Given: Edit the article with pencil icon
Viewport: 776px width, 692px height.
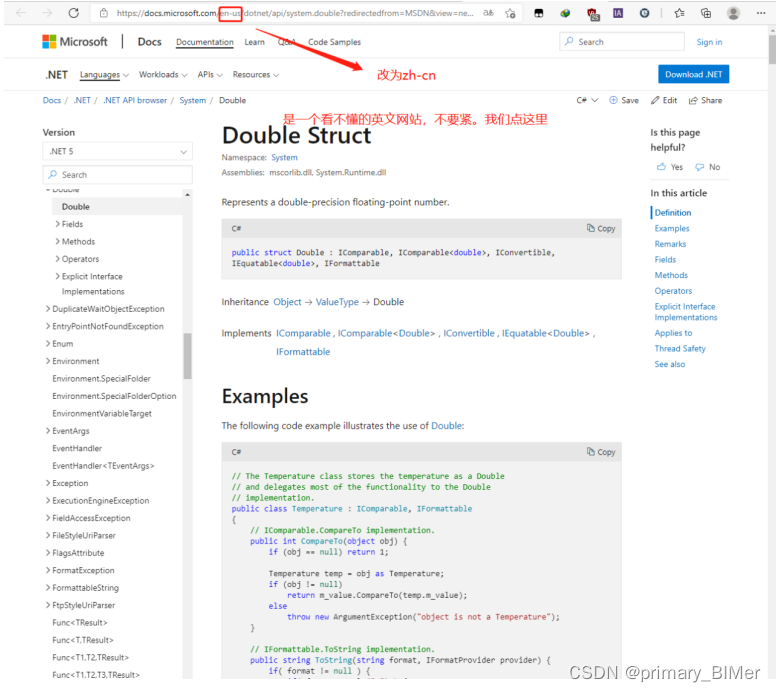Looking at the screenshot, I should [664, 100].
